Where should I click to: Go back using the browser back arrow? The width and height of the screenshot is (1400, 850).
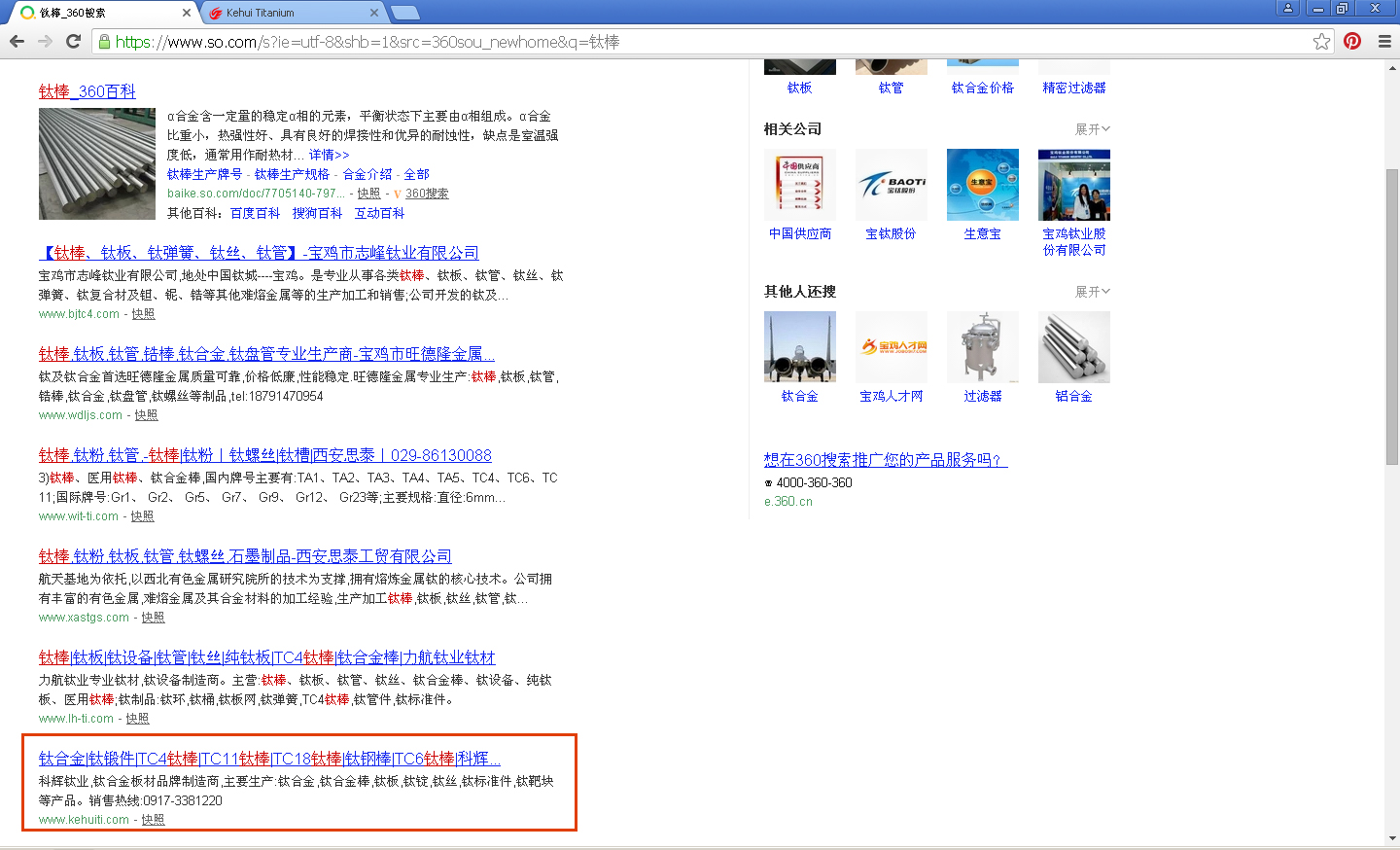[17, 41]
